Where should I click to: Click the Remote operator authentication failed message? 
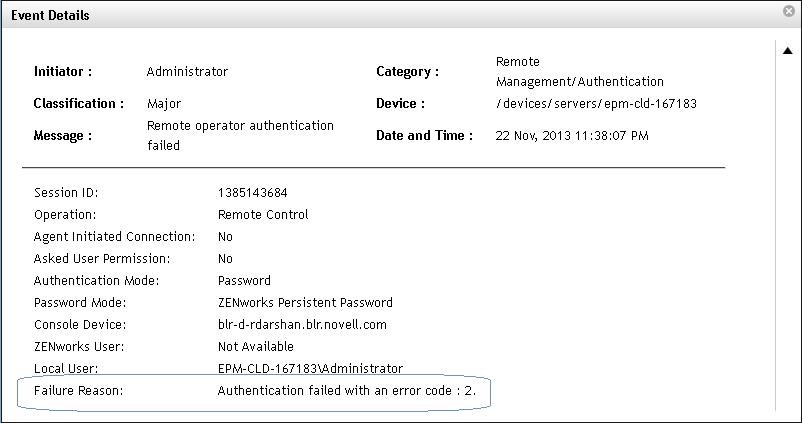coord(240,135)
